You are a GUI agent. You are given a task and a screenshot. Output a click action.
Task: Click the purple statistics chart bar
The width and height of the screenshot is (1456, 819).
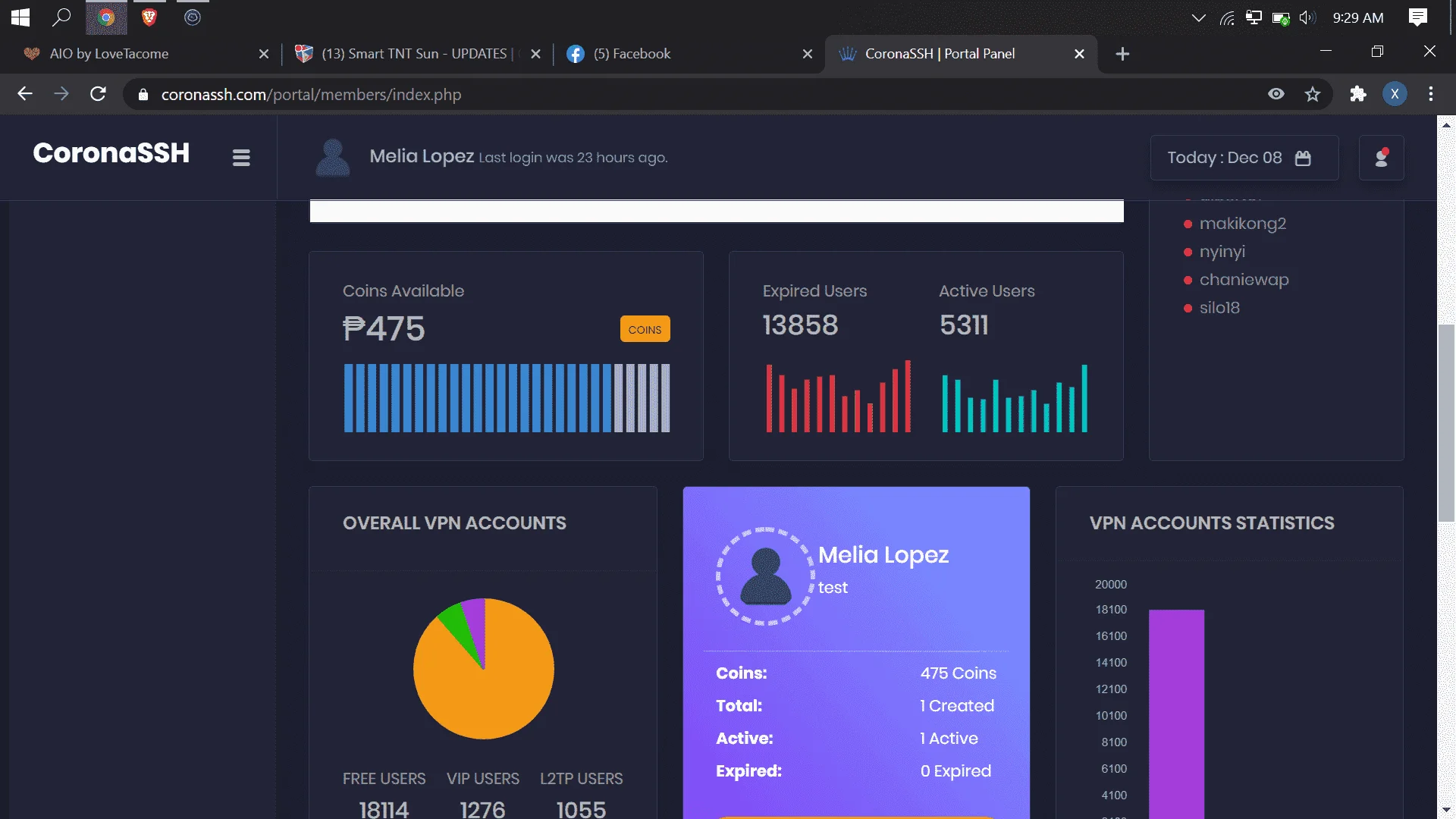(x=1176, y=714)
